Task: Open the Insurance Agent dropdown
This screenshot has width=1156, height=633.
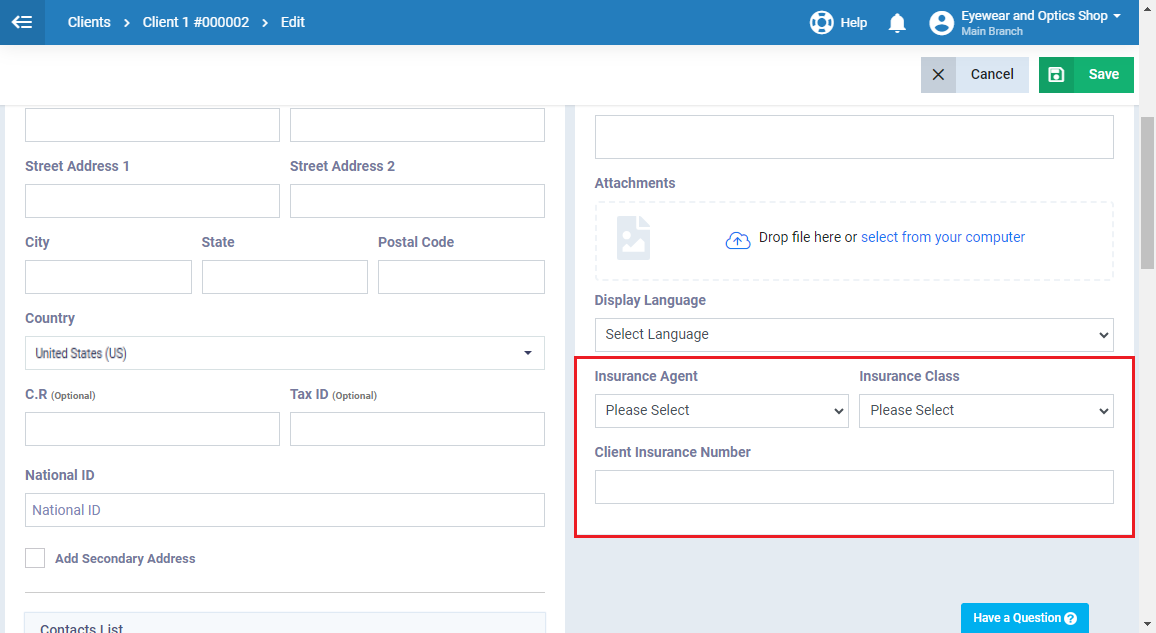Action: point(721,410)
